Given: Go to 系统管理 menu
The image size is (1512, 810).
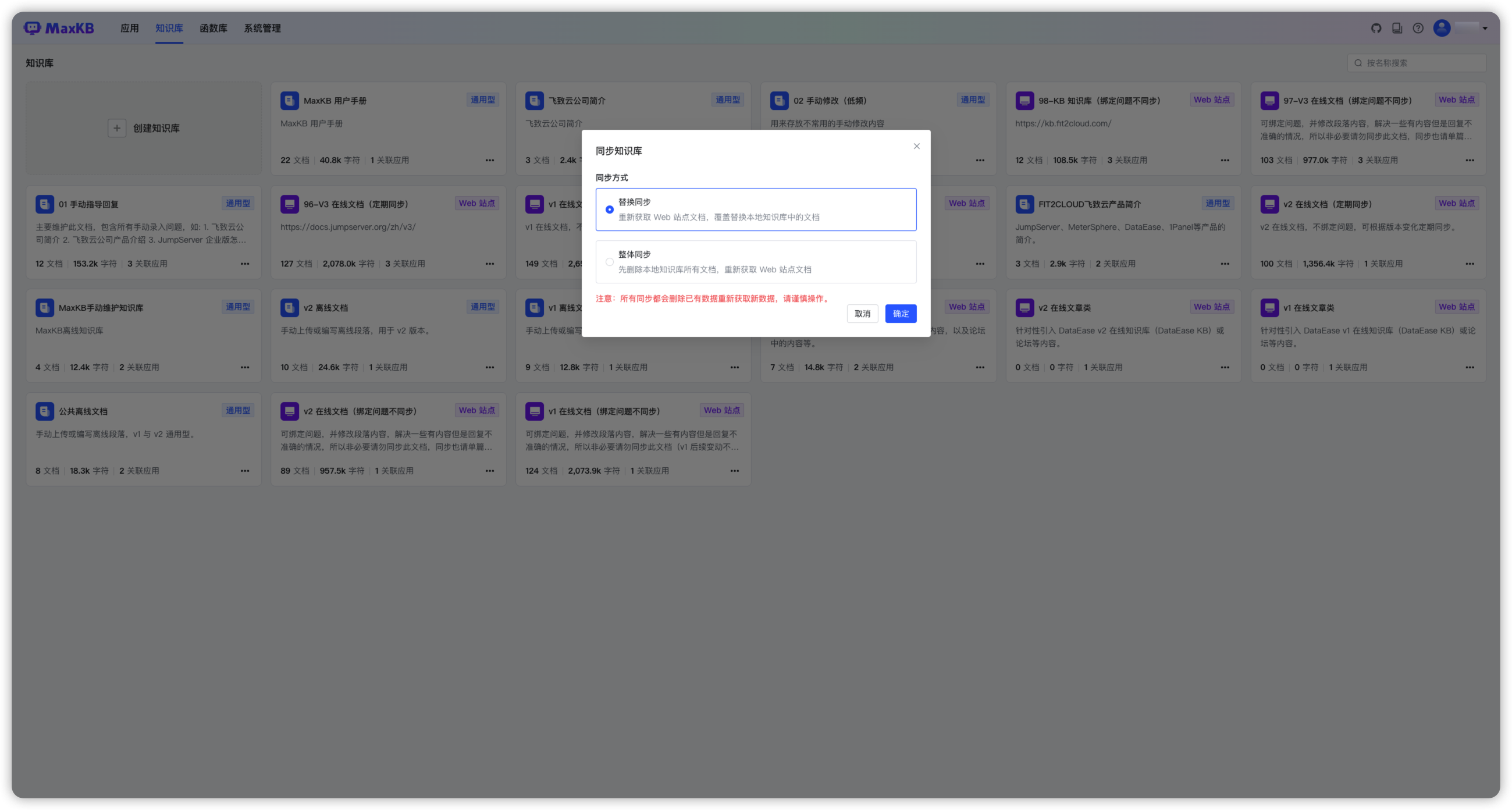Looking at the screenshot, I should (x=262, y=28).
